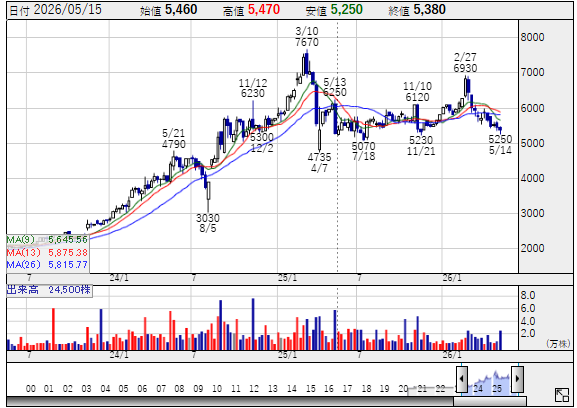Click the 11/12 6230 high label

click(x=253, y=88)
